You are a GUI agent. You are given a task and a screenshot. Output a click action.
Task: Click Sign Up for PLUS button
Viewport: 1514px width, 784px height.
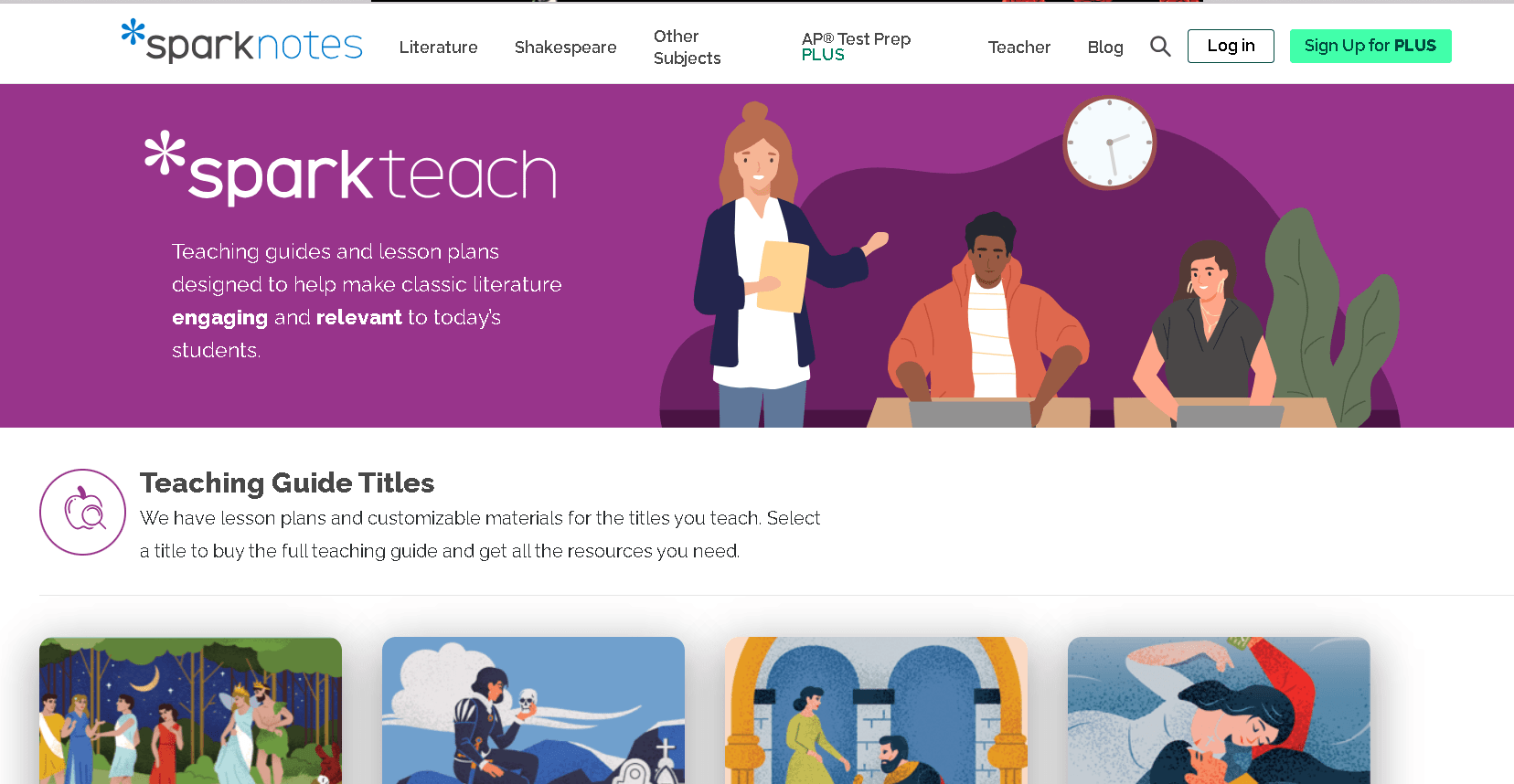tap(1370, 46)
